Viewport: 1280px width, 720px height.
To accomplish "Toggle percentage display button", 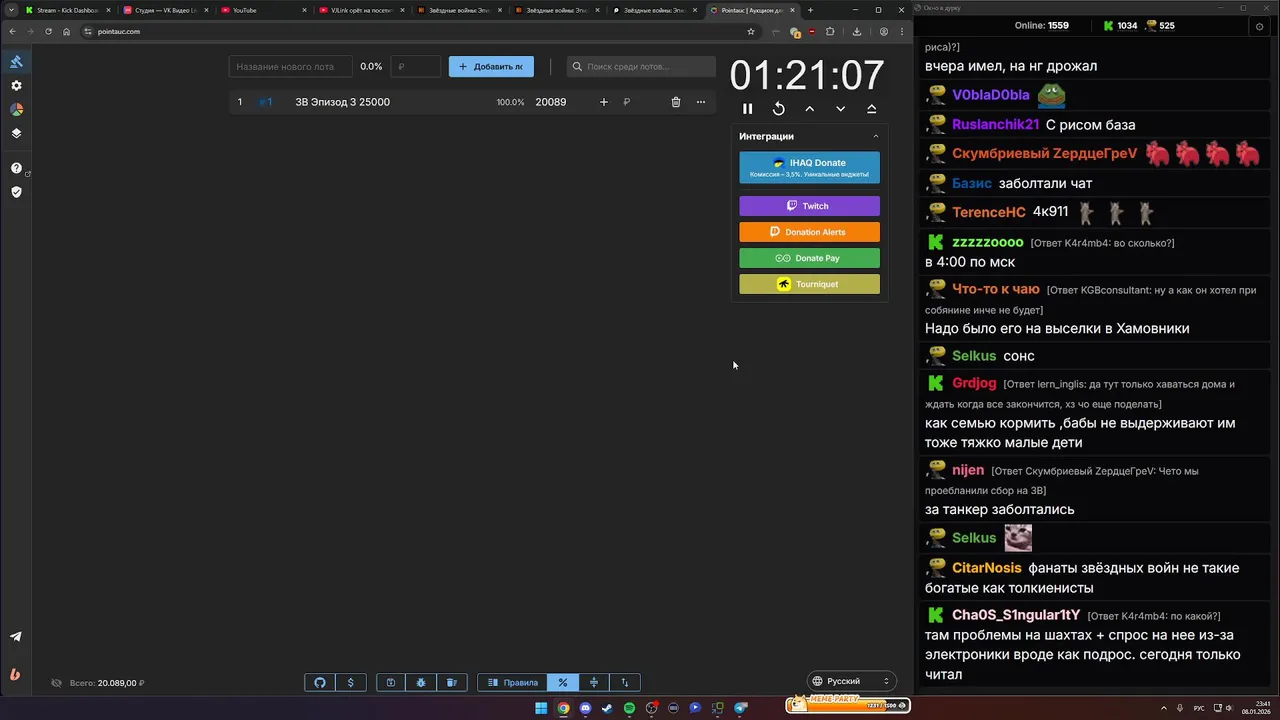I will click(x=563, y=683).
